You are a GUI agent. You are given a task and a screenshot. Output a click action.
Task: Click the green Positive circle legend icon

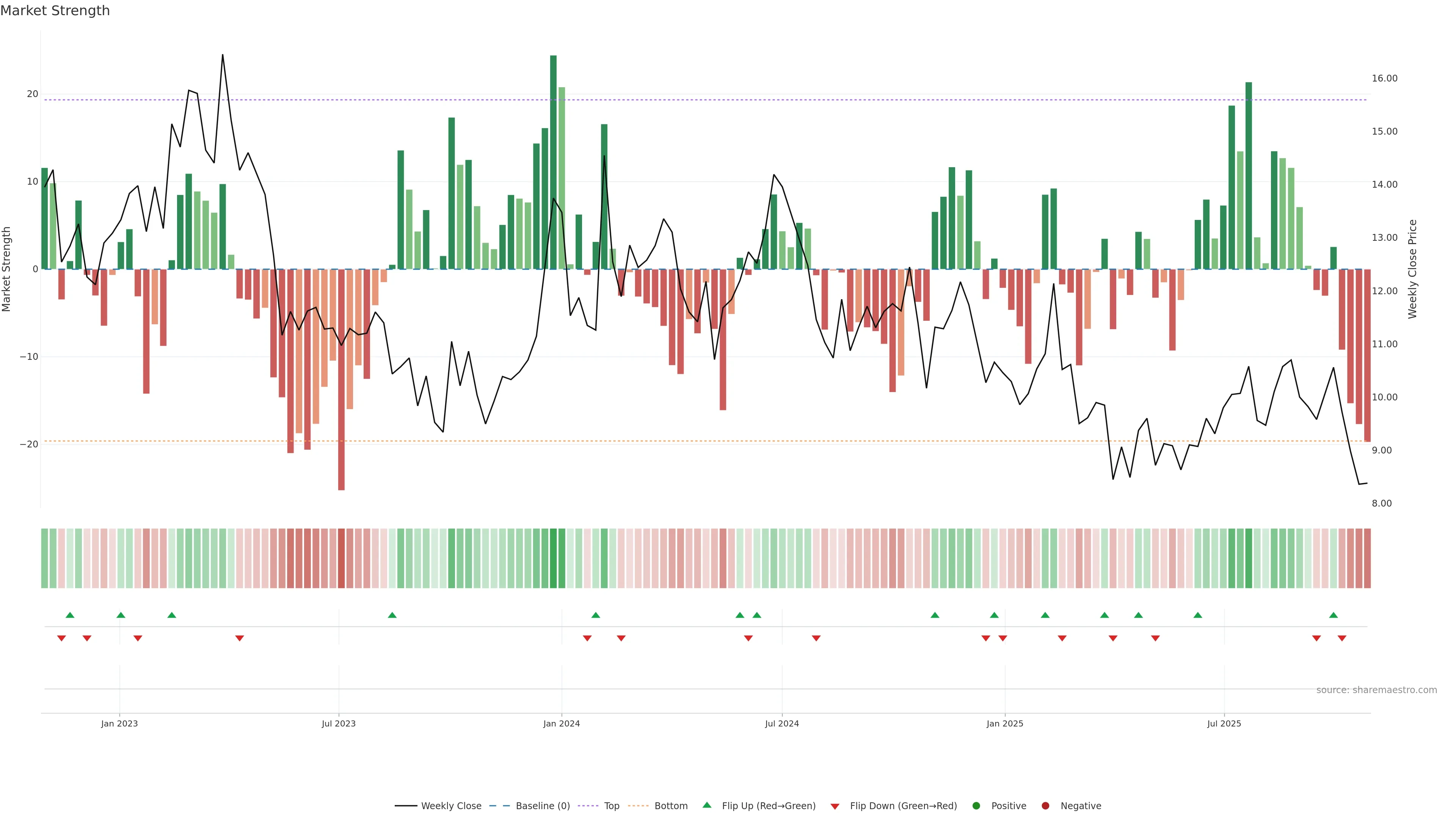pyautogui.click(x=976, y=806)
